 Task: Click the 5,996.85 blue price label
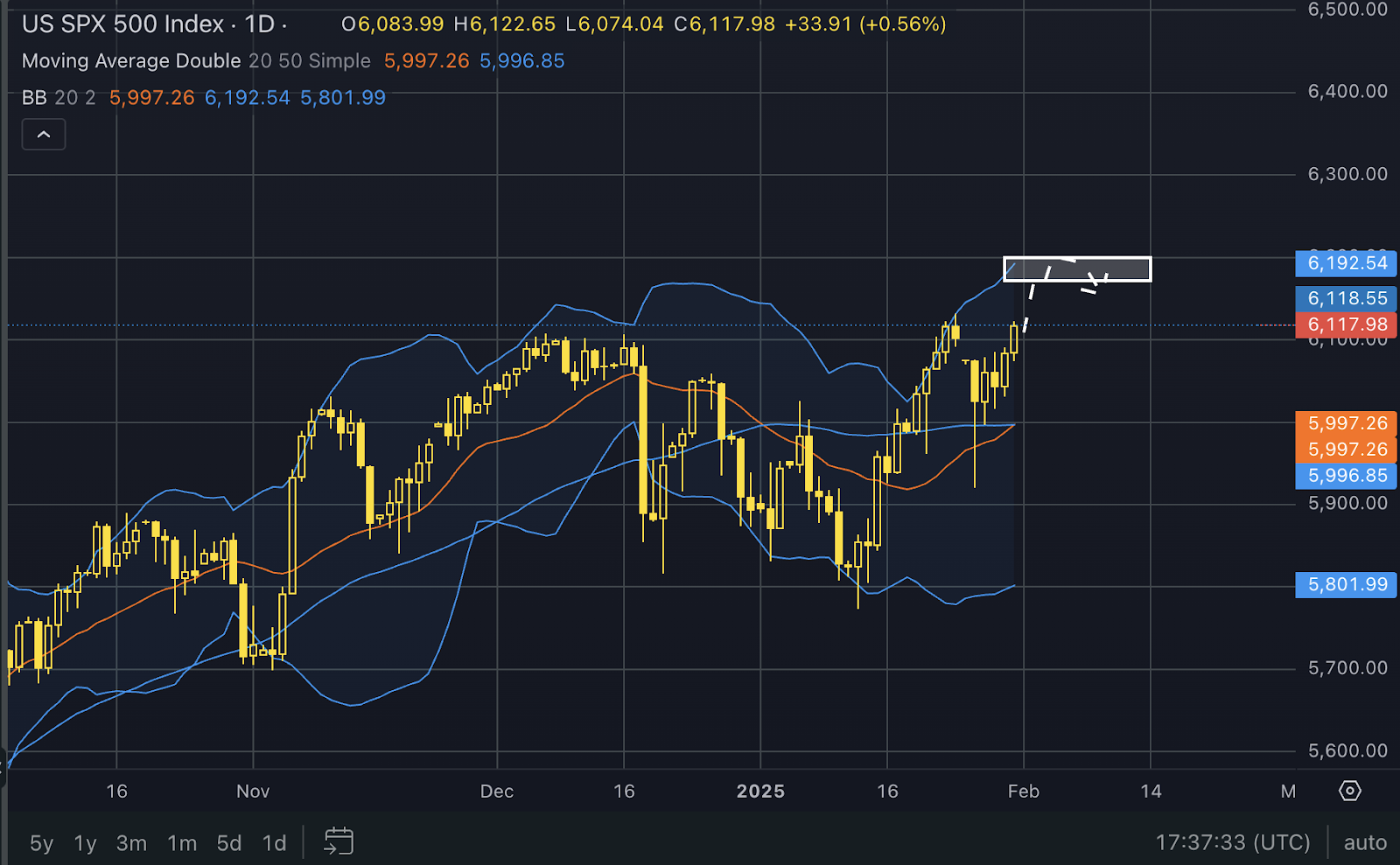click(1347, 476)
